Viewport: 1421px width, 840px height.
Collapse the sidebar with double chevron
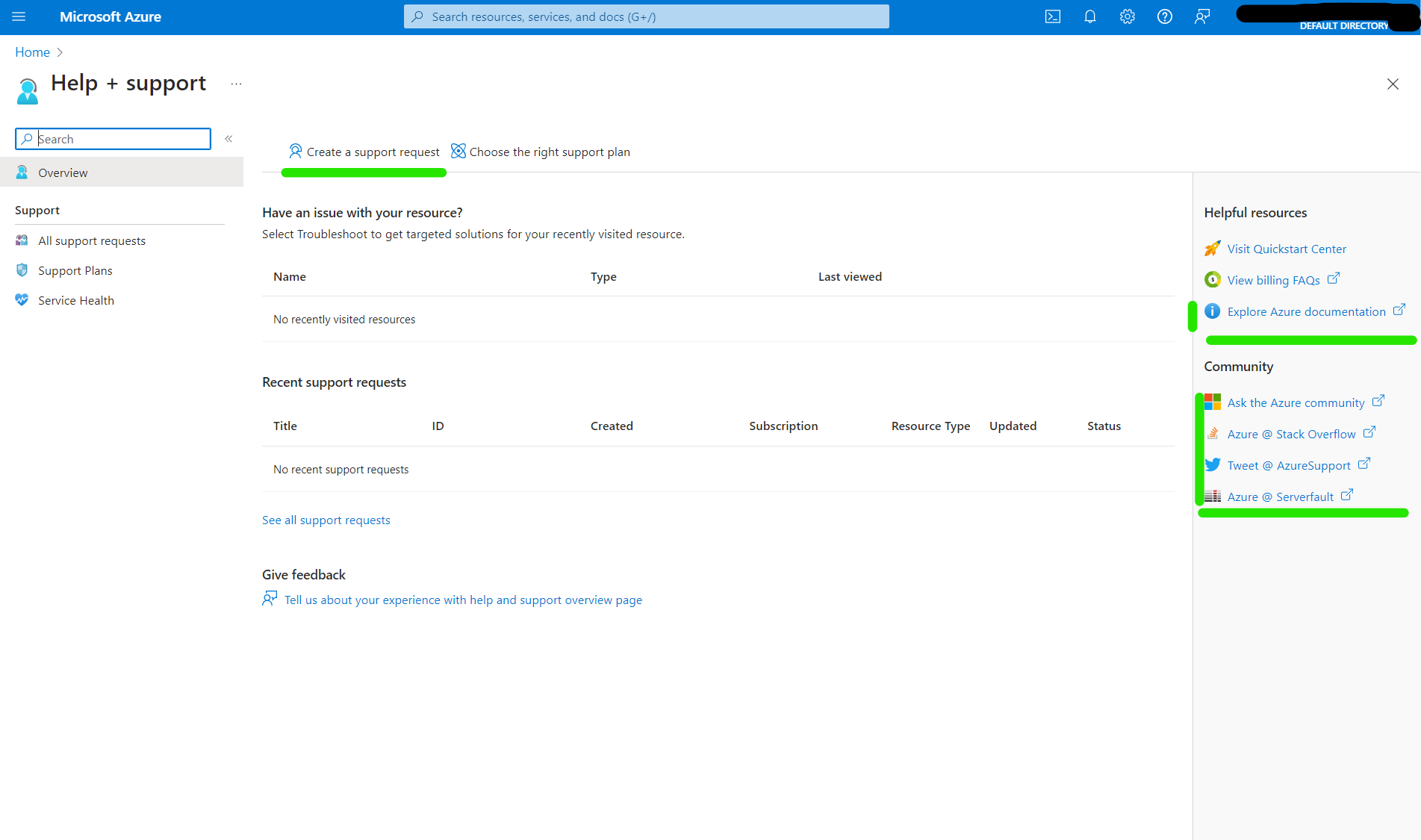pyautogui.click(x=228, y=139)
